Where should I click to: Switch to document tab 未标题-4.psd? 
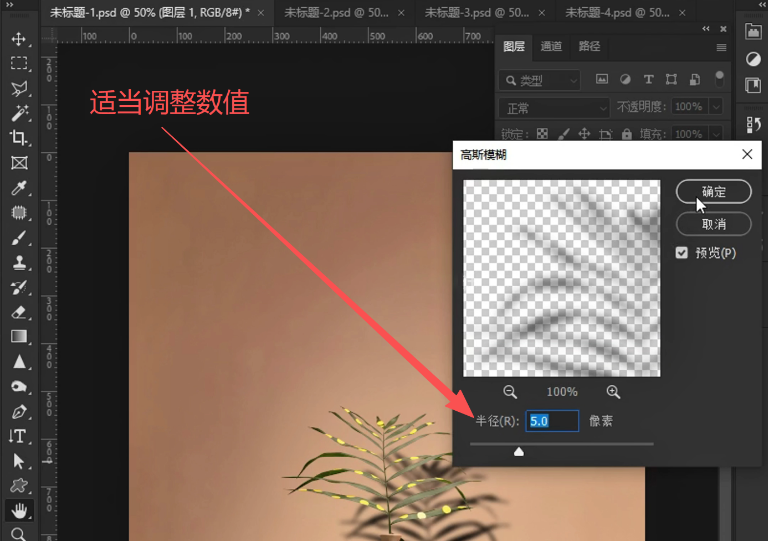[617, 13]
